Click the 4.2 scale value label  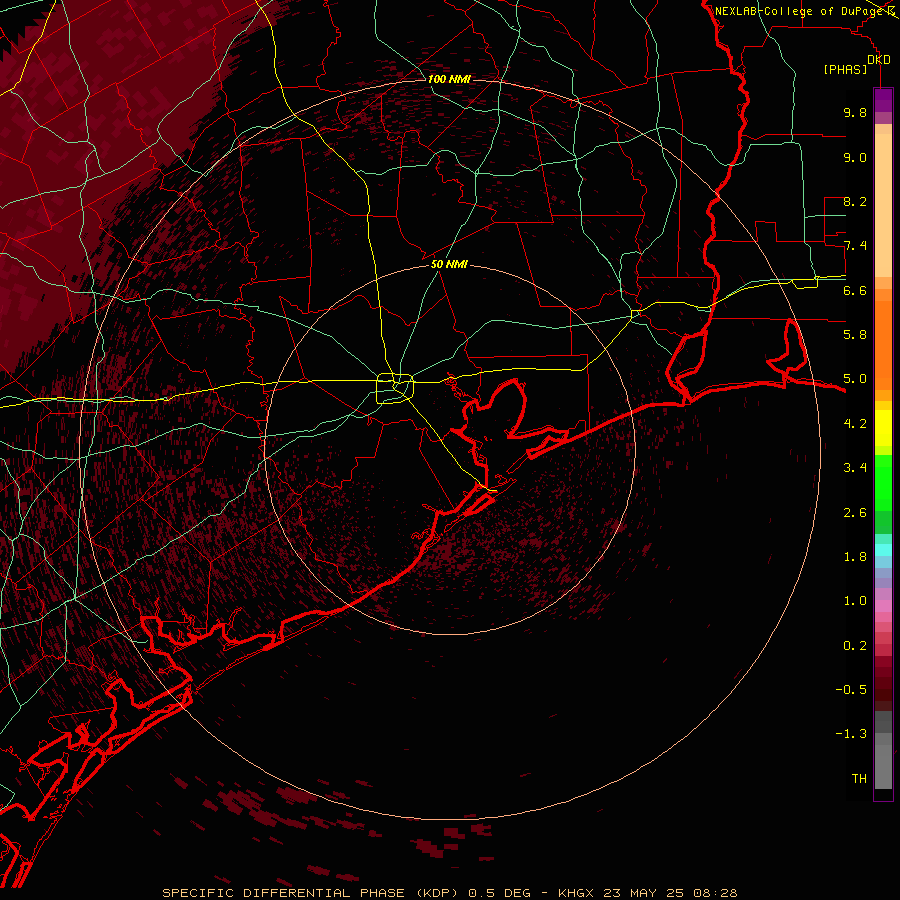point(855,424)
